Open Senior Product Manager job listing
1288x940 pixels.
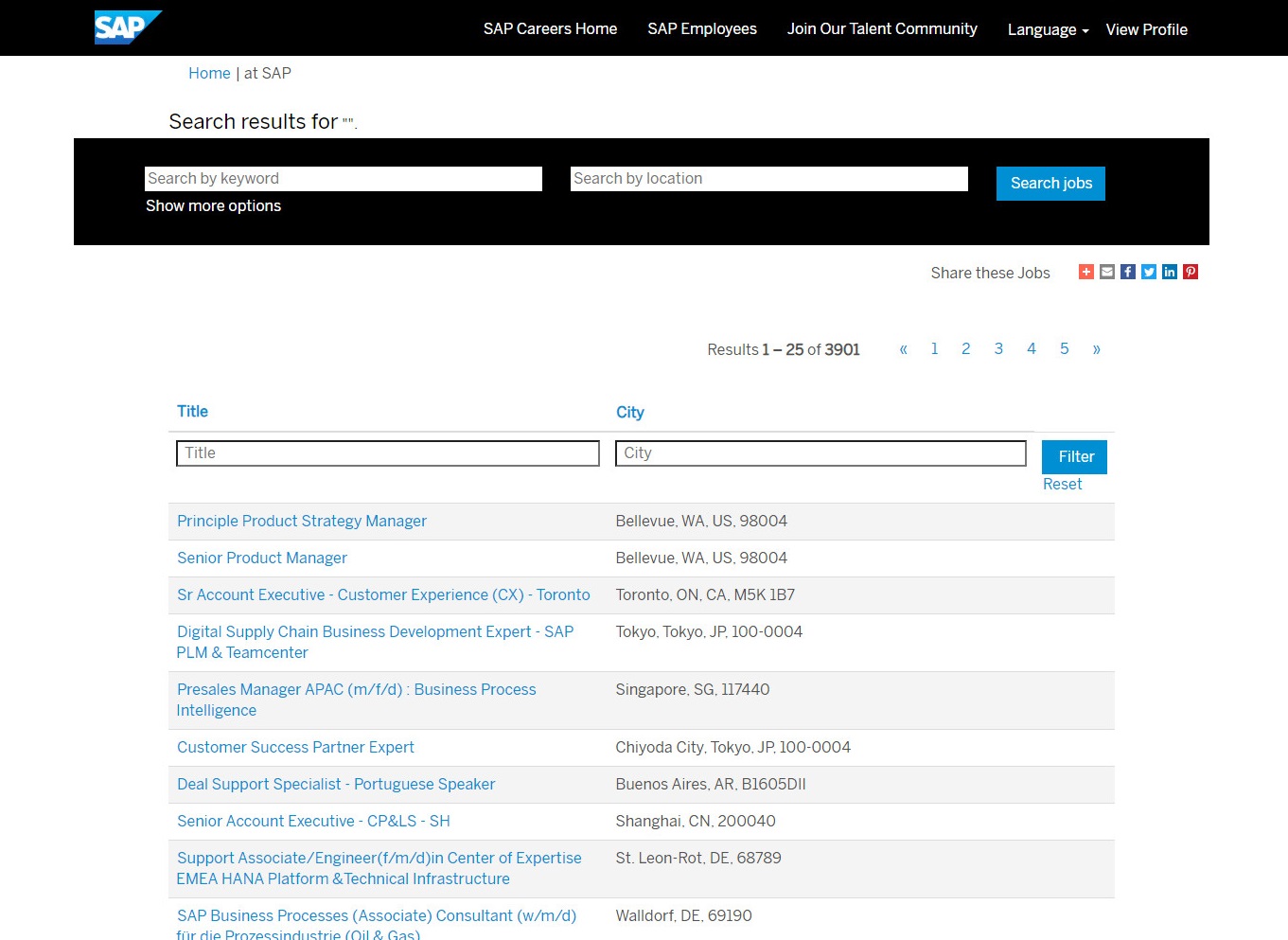click(x=262, y=559)
